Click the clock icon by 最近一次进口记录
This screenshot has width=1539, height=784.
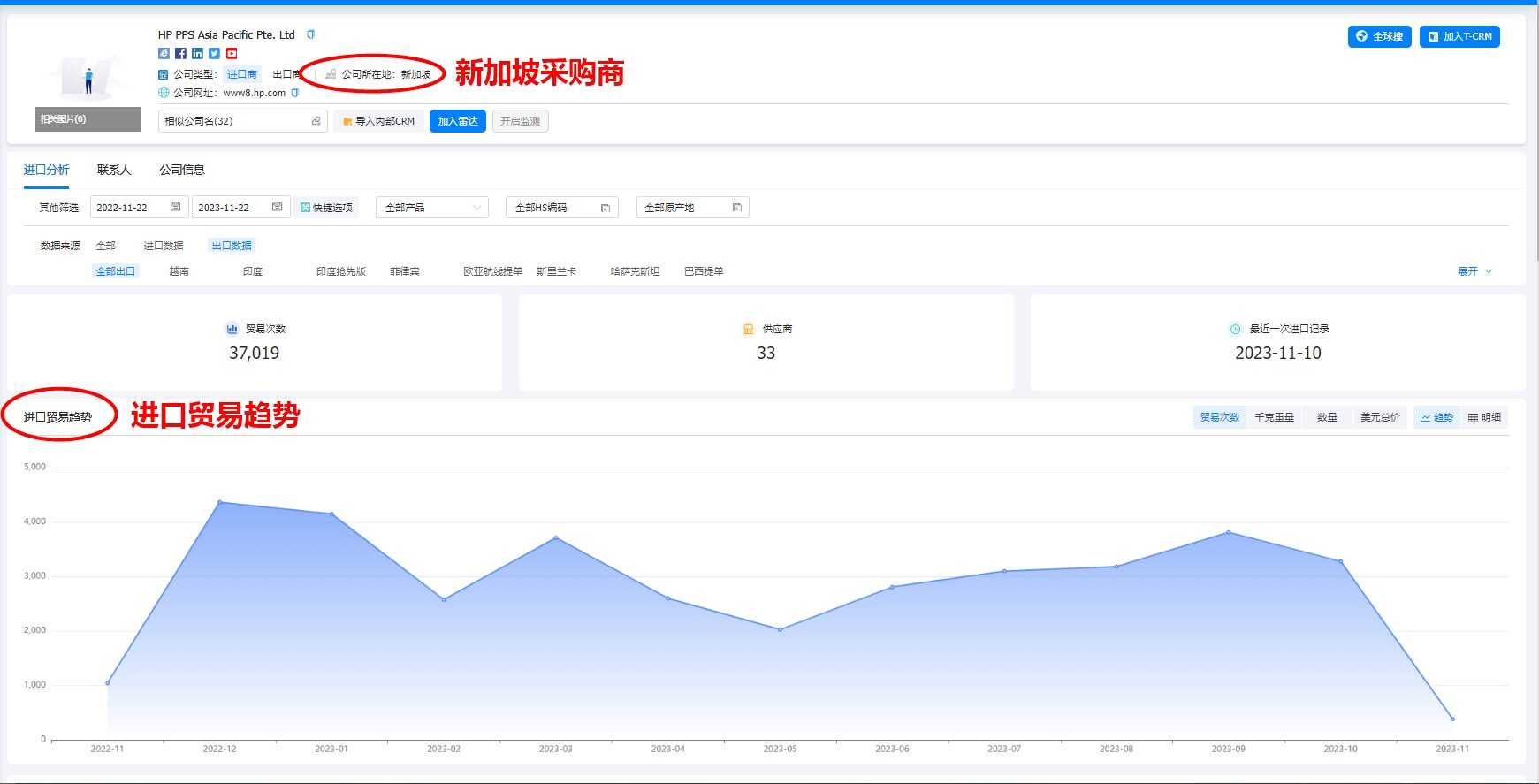(1235, 329)
